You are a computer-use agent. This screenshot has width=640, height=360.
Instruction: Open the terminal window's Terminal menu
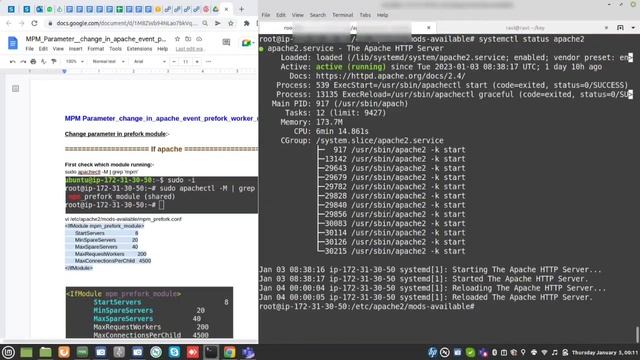(x=342, y=15)
